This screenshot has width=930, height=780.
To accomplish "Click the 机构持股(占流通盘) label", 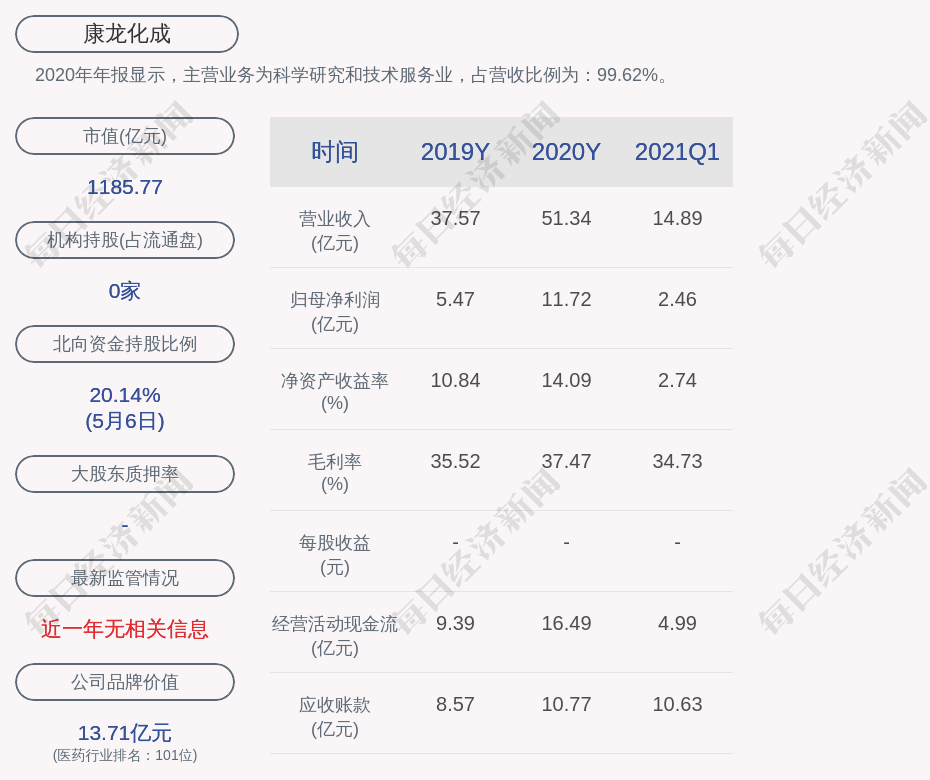I will [125, 240].
